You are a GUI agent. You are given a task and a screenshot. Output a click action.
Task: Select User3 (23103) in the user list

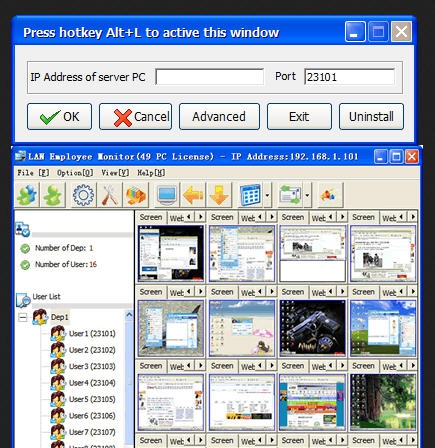92,366
